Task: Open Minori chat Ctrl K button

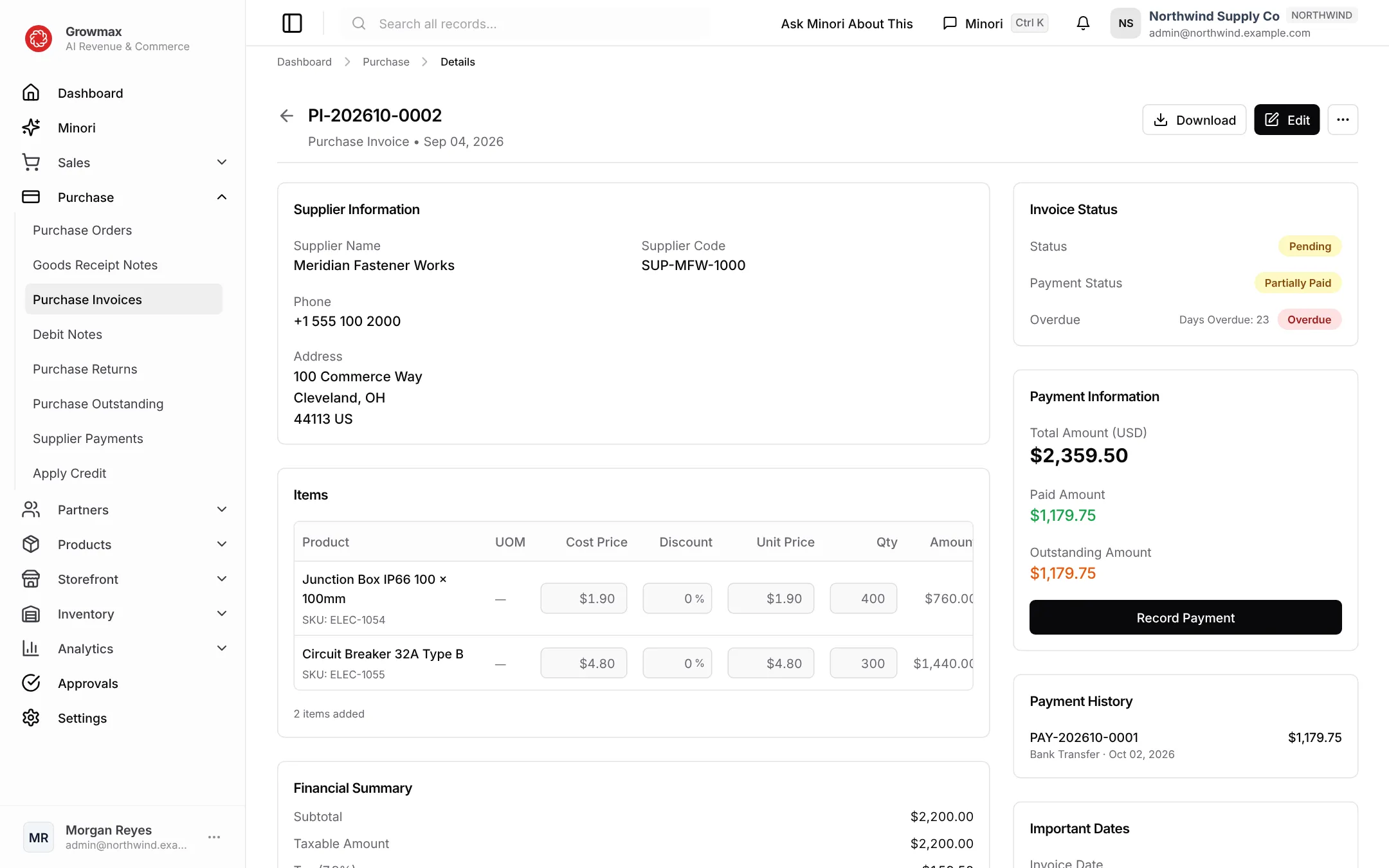Action: (995, 23)
